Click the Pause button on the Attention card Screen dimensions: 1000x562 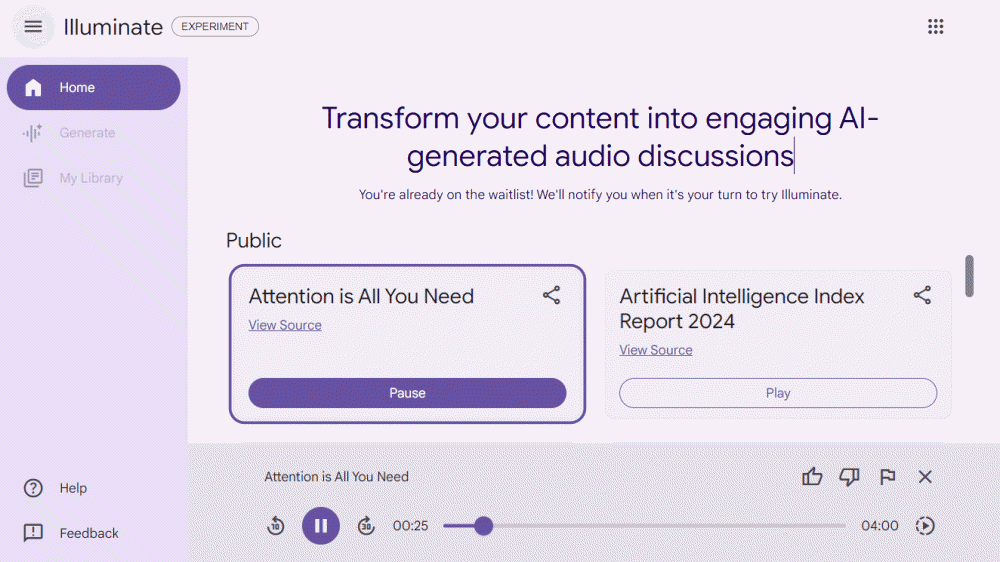[x=407, y=393]
